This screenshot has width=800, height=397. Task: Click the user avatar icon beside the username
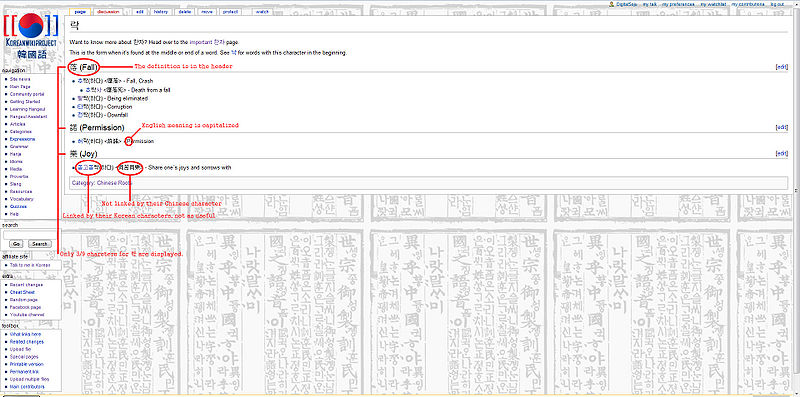(612, 4)
